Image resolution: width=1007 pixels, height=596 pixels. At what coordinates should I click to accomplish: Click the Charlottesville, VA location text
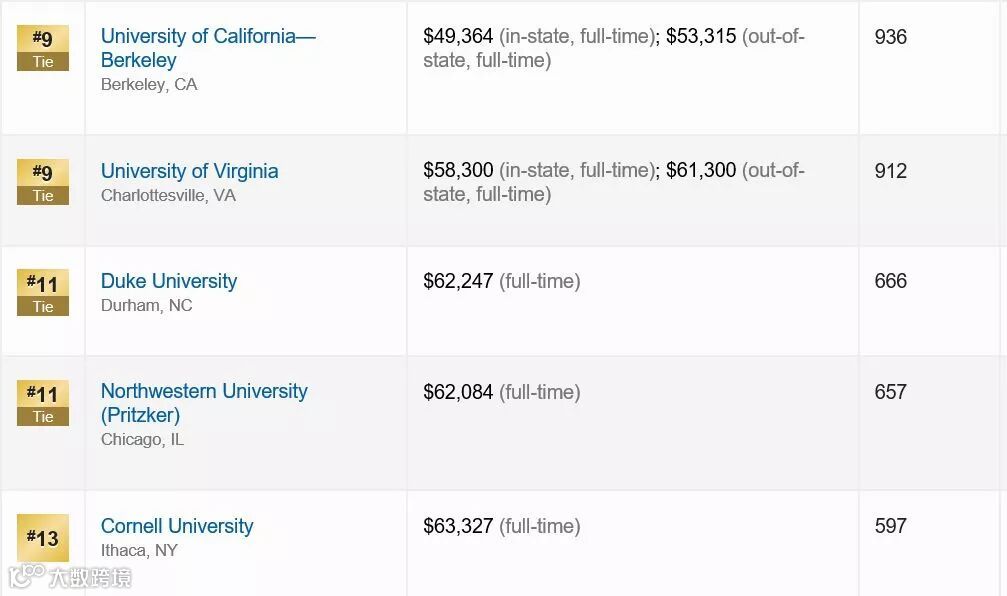click(x=168, y=196)
